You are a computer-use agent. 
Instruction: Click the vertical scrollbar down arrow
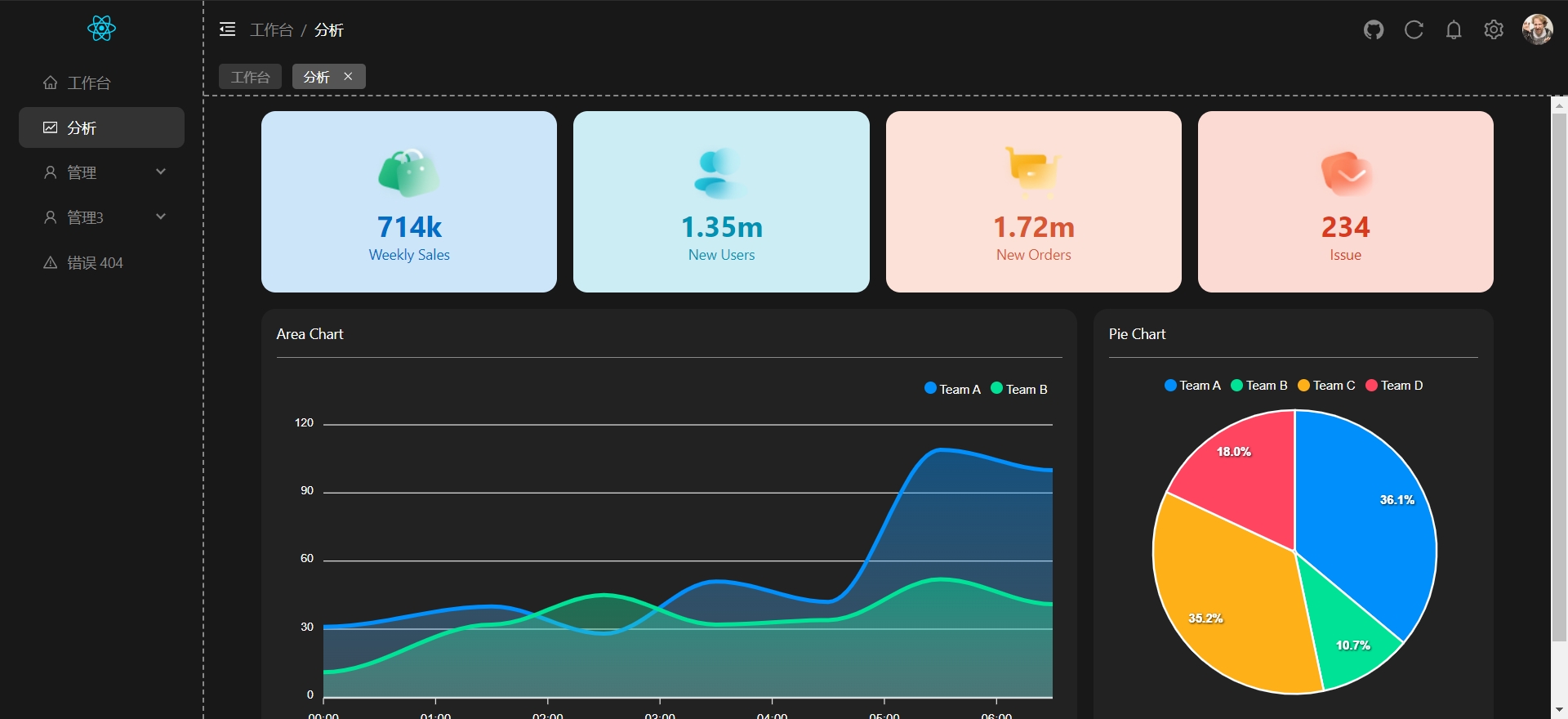pyautogui.click(x=1559, y=710)
